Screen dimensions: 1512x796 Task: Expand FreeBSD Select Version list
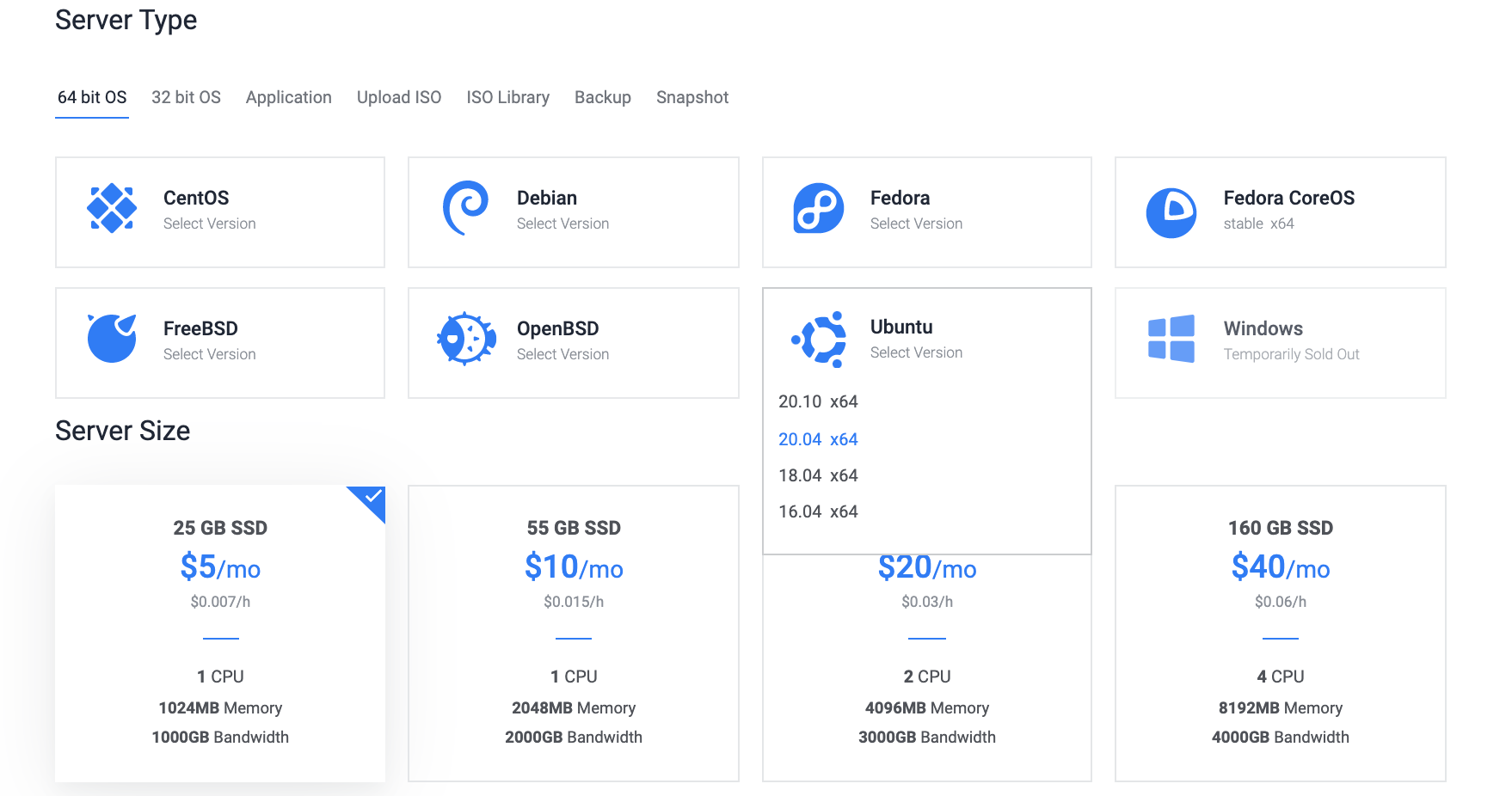tap(210, 354)
